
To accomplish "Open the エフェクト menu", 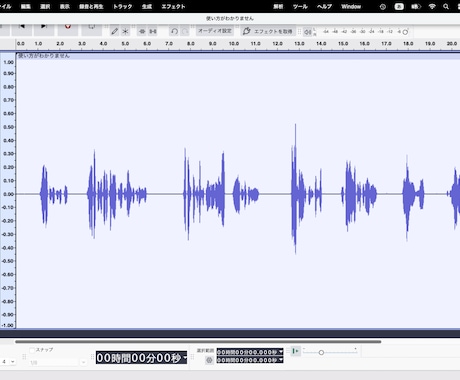I will click(x=173, y=6).
